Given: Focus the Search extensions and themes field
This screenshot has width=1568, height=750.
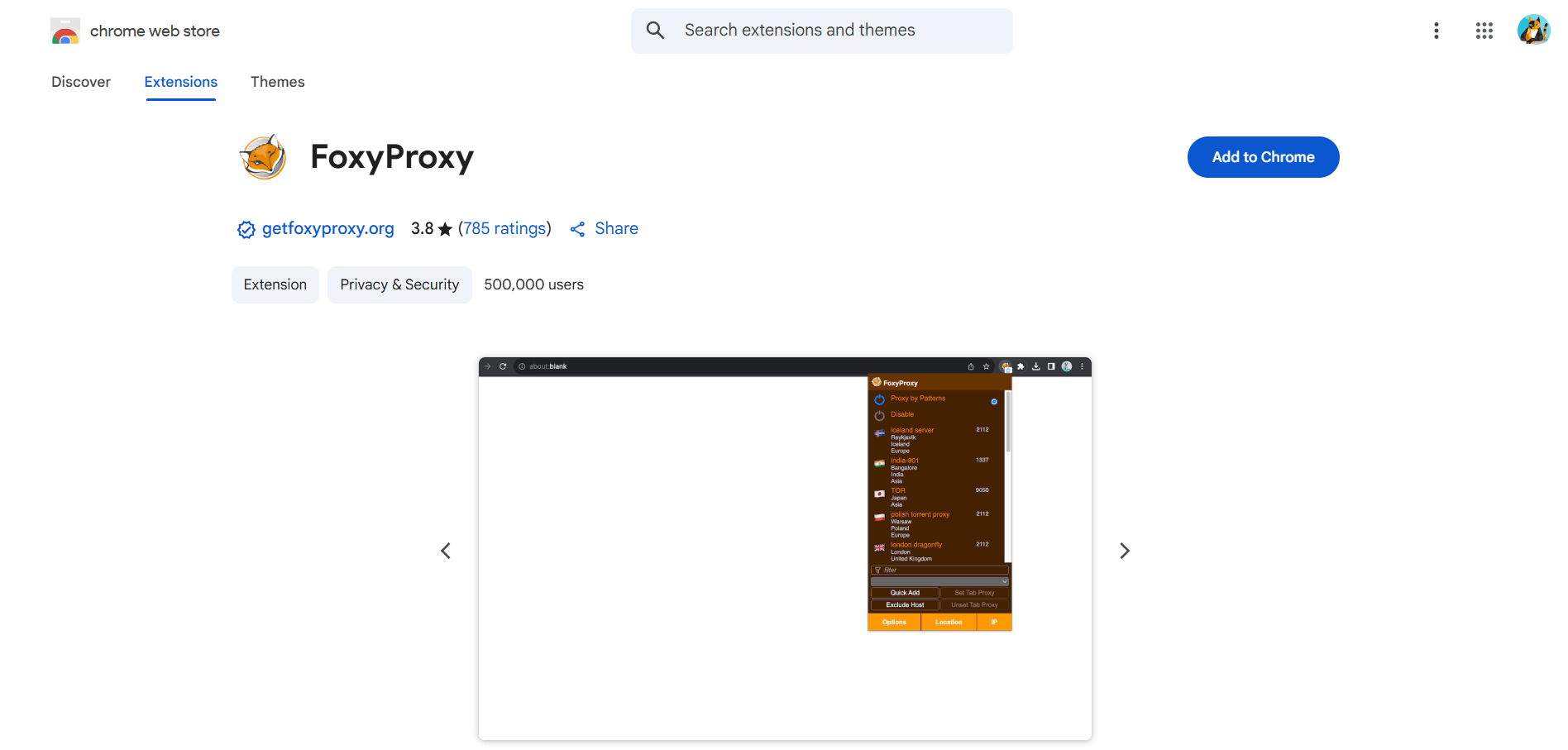Looking at the screenshot, I should tap(821, 31).
